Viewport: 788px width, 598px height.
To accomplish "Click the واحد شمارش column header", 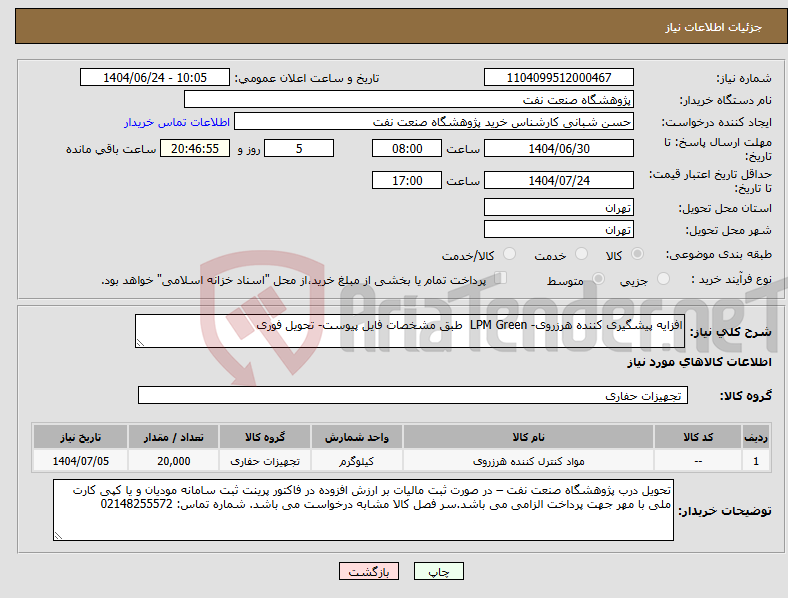I will 356,437.
